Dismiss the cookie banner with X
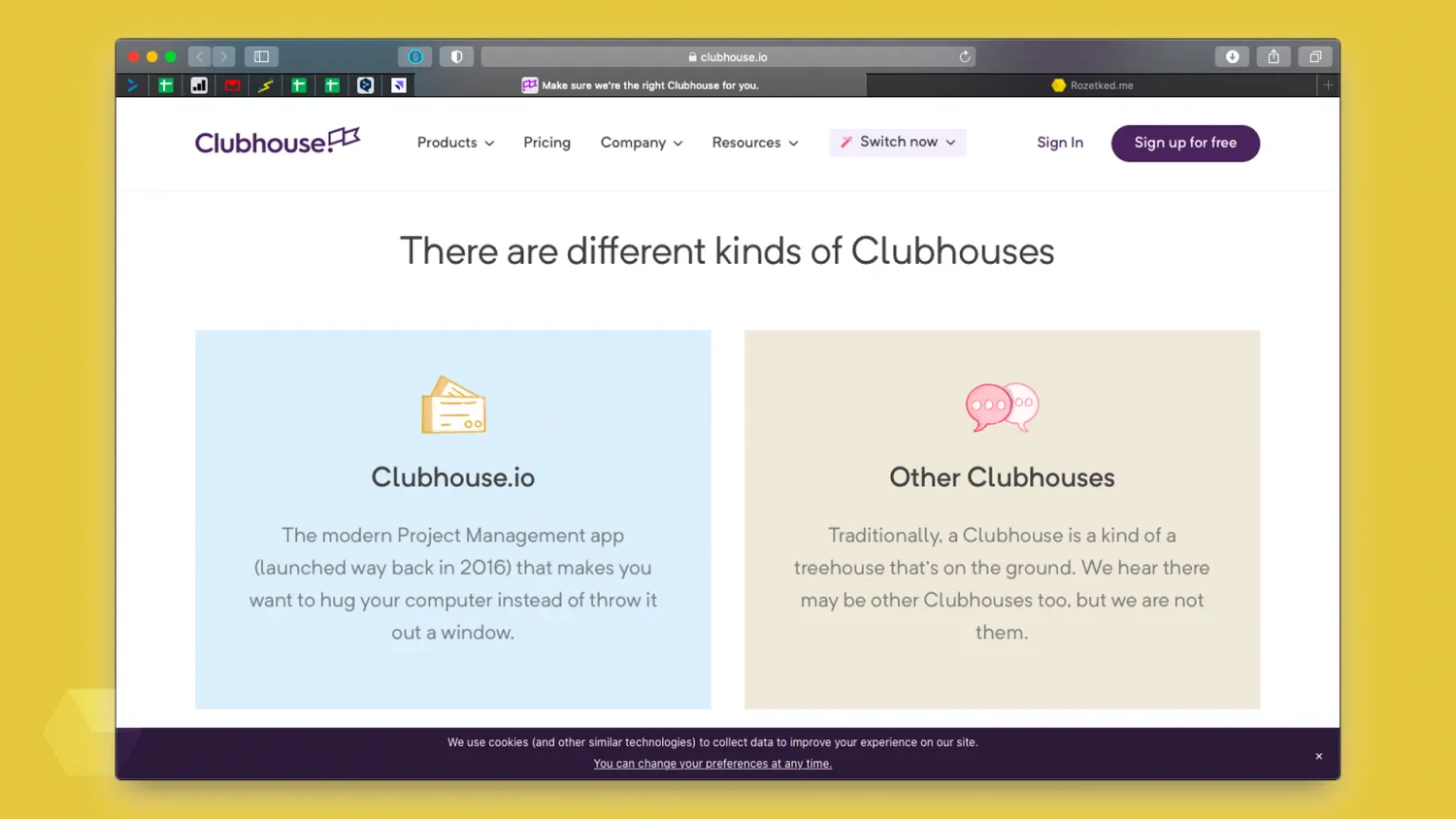Viewport: 1456px width, 819px height. 1318,756
